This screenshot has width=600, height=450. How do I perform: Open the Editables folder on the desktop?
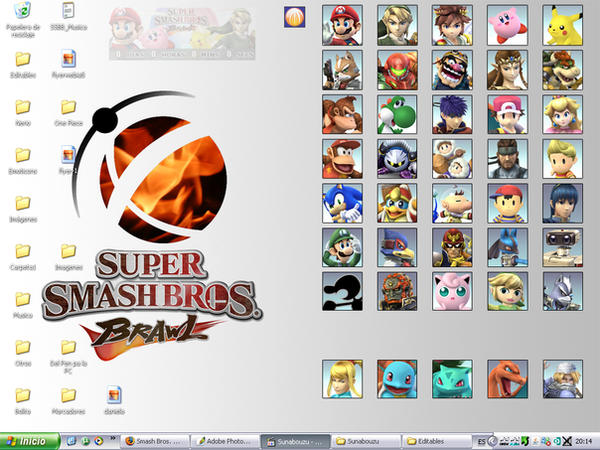click(23, 65)
